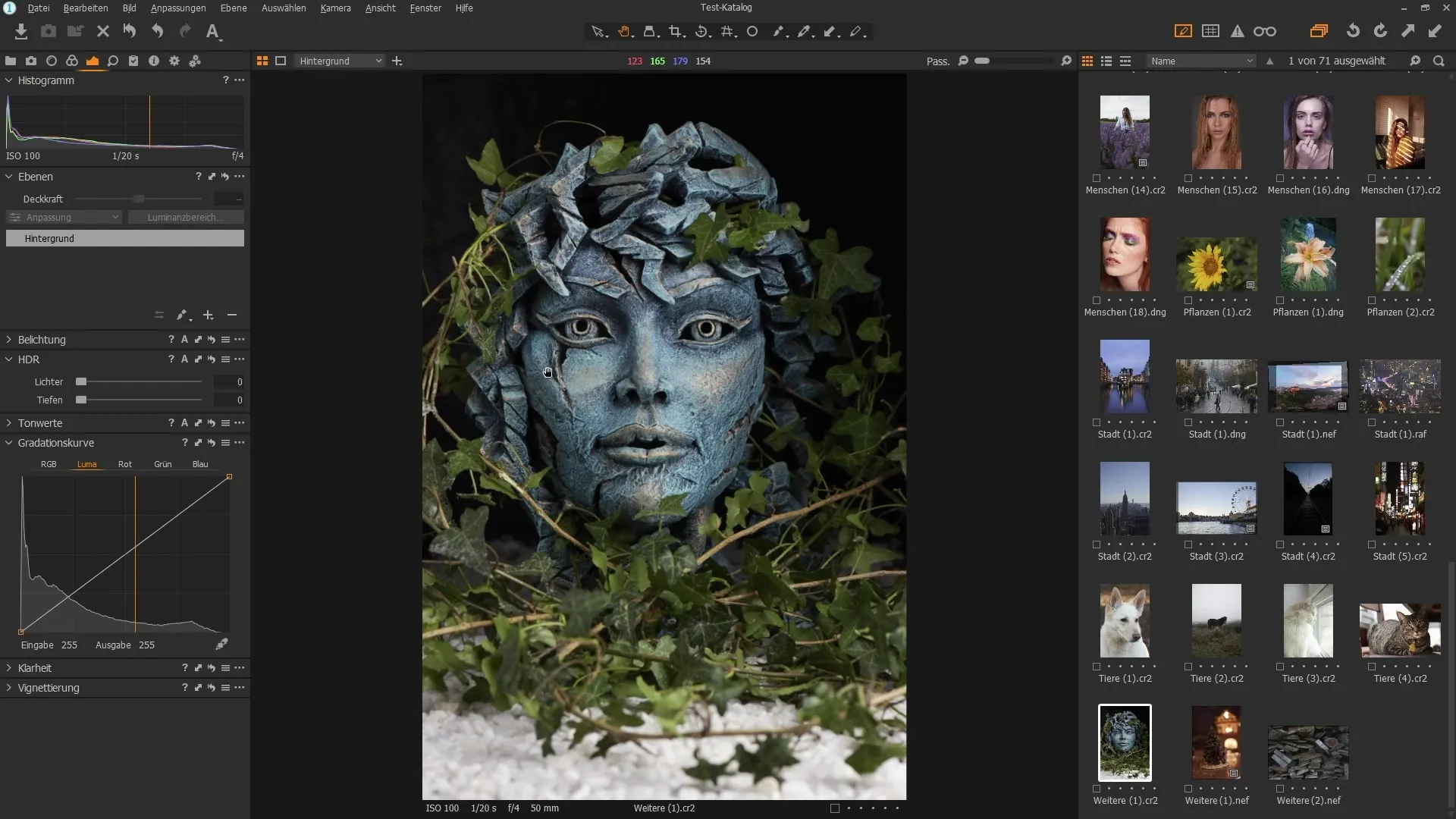Rotate image left with counterclockwise arrow icon

[x=1353, y=31]
